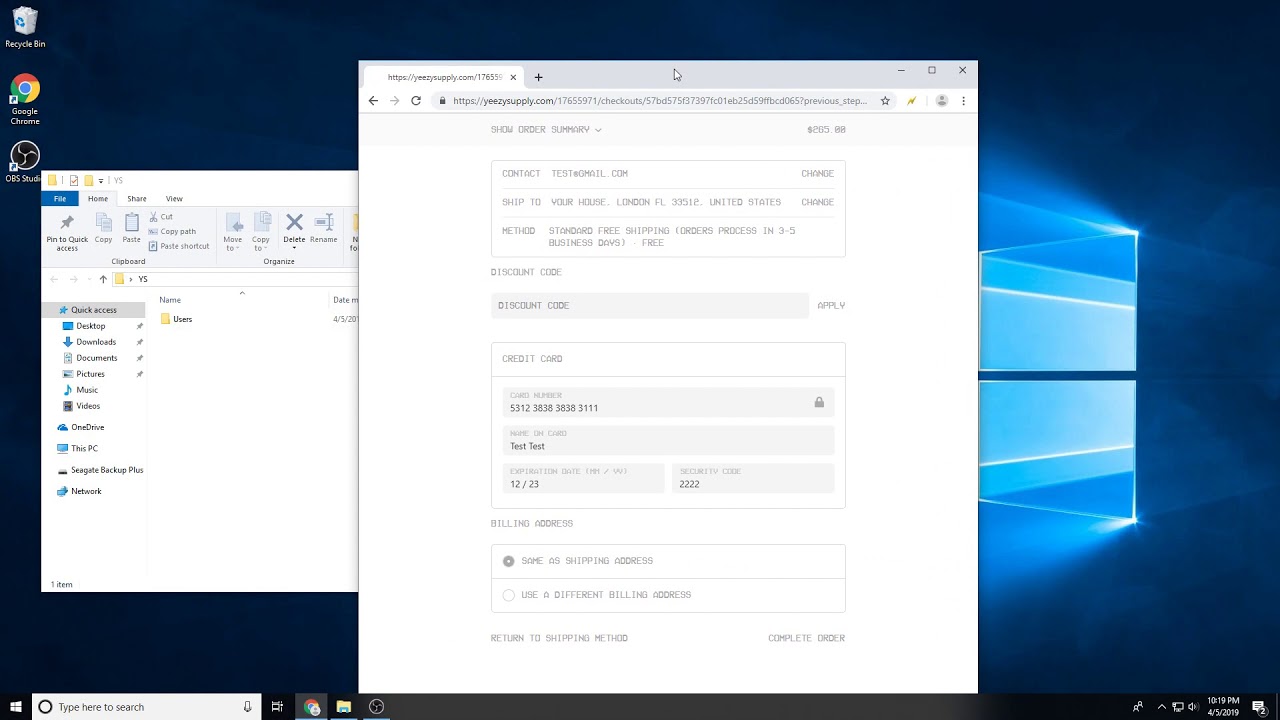
Task: Click the Properties checkmark icon in Explorer title bar
Action: tap(73, 181)
